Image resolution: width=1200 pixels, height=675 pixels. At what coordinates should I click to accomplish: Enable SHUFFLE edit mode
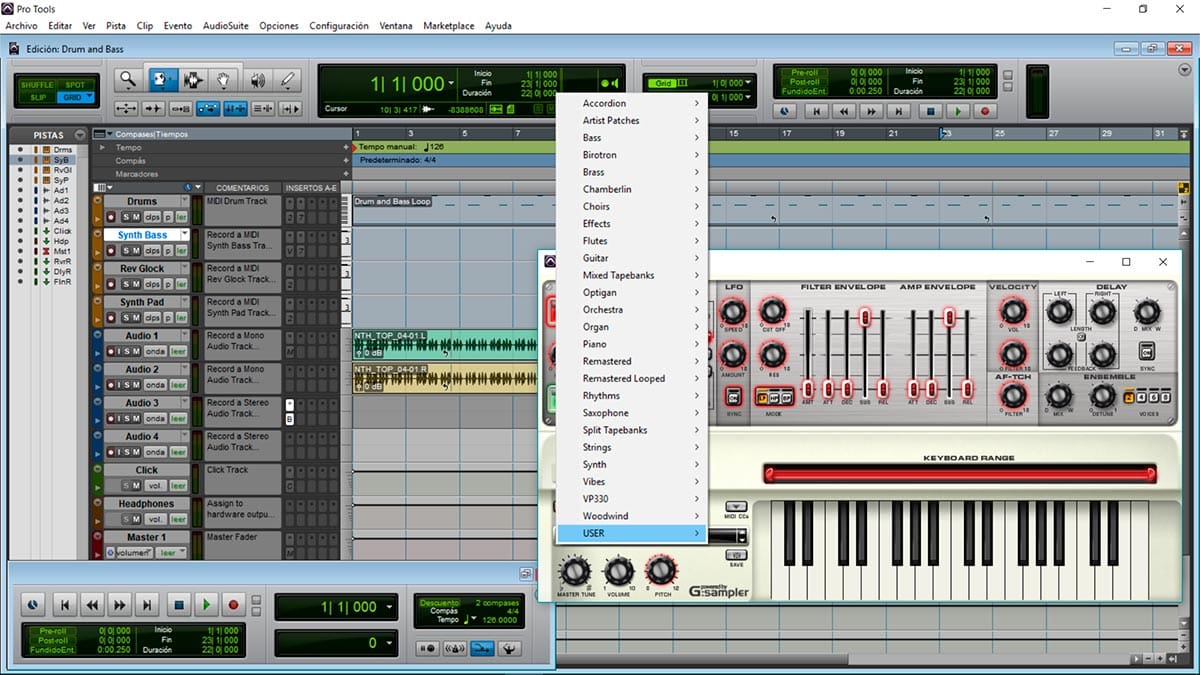(x=37, y=85)
